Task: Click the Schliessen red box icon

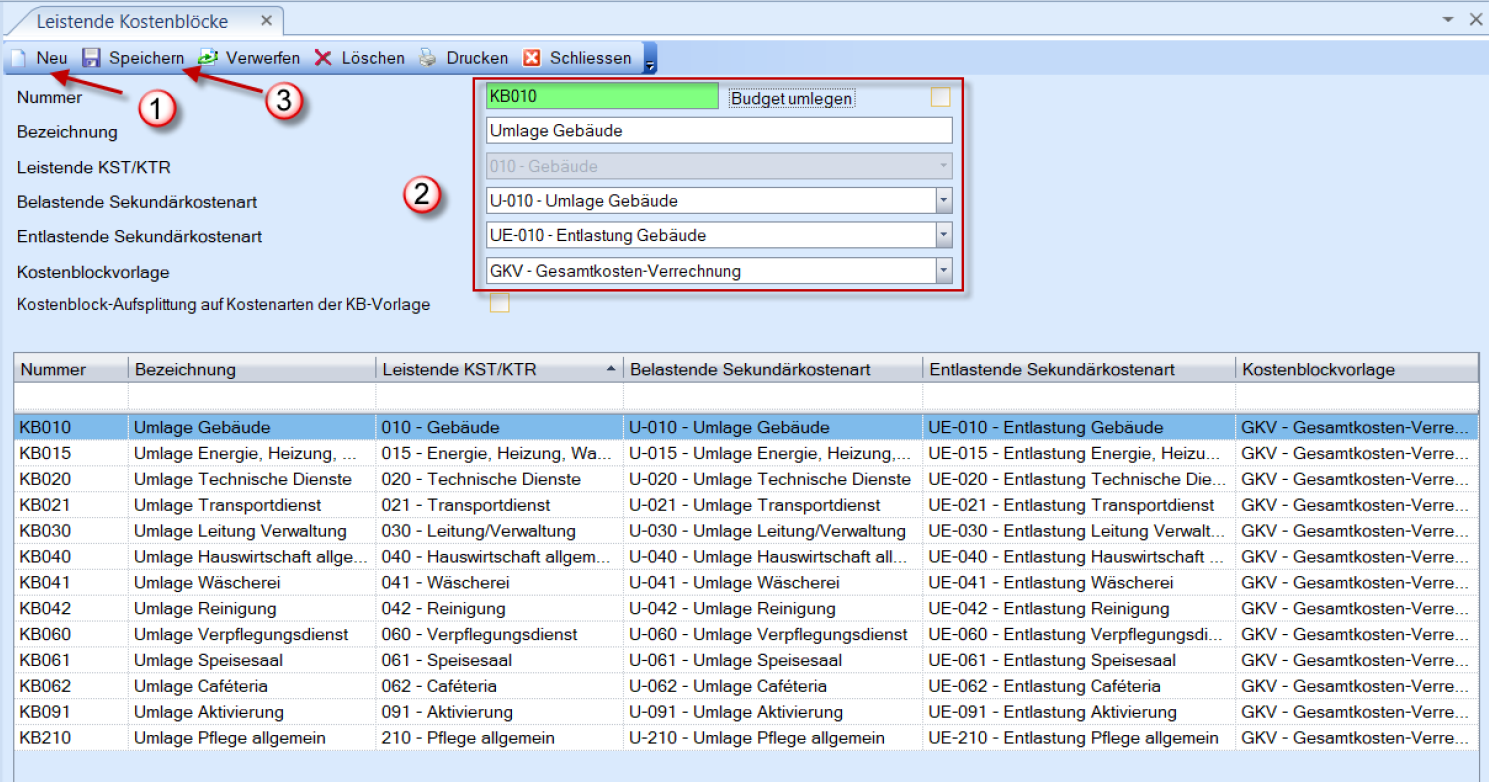Action: [532, 58]
